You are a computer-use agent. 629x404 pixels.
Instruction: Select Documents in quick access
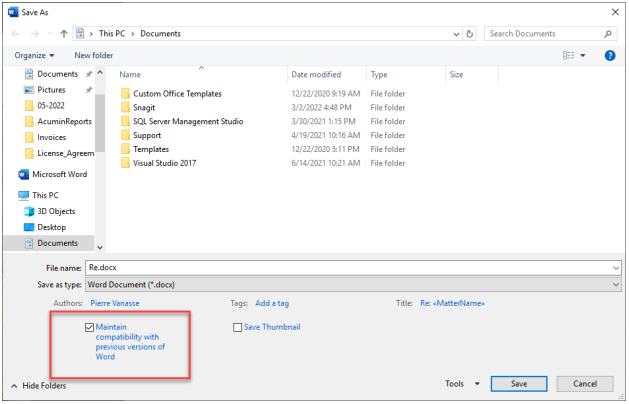(x=57, y=74)
